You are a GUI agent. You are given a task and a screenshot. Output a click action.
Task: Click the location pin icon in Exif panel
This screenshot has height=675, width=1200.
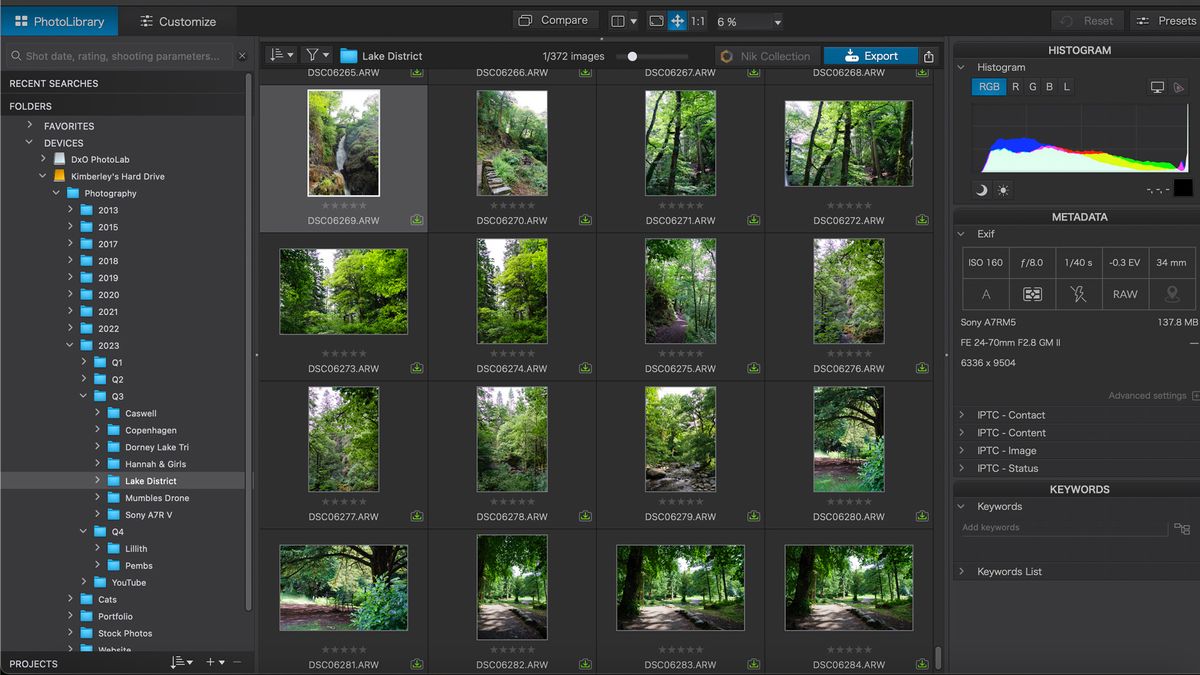(1171, 294)
